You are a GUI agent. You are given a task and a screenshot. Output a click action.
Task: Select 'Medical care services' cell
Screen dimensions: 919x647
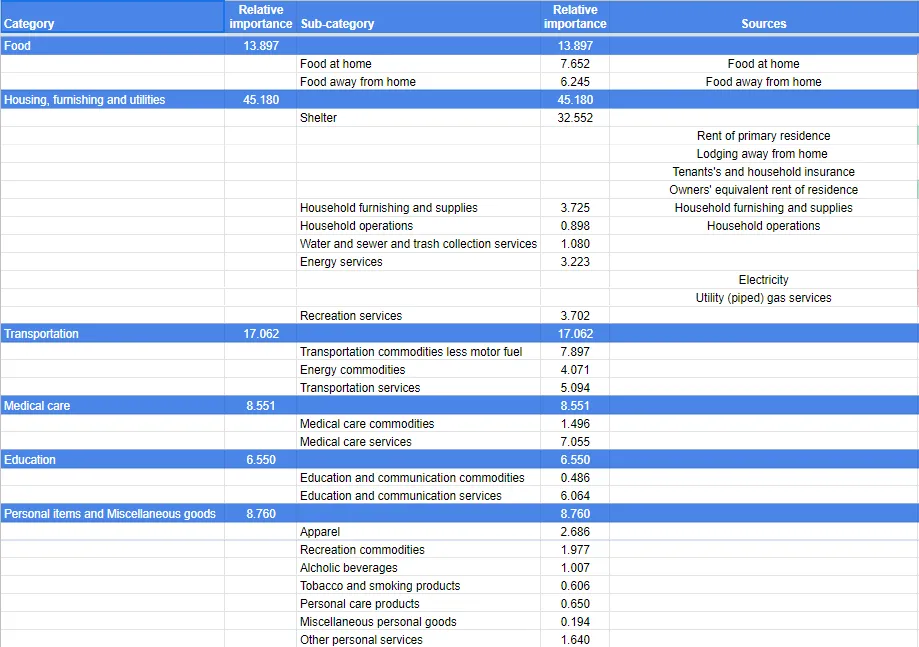click(418, 442)
